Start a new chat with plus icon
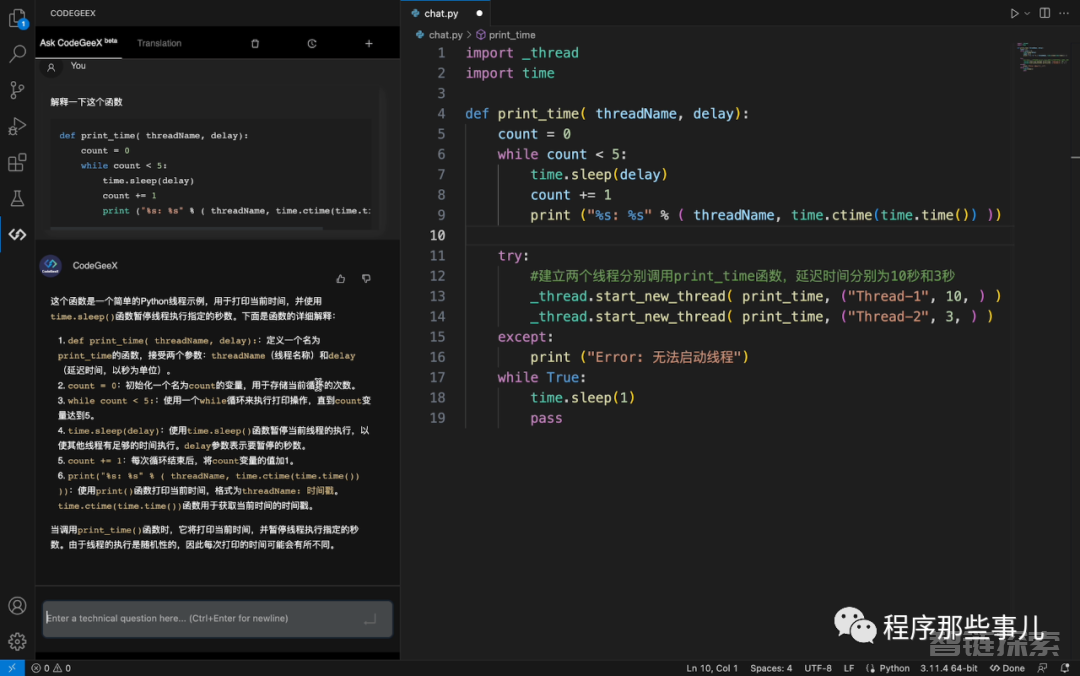The width and height of the screenshot is (1080, 676). tap(368, 43)
